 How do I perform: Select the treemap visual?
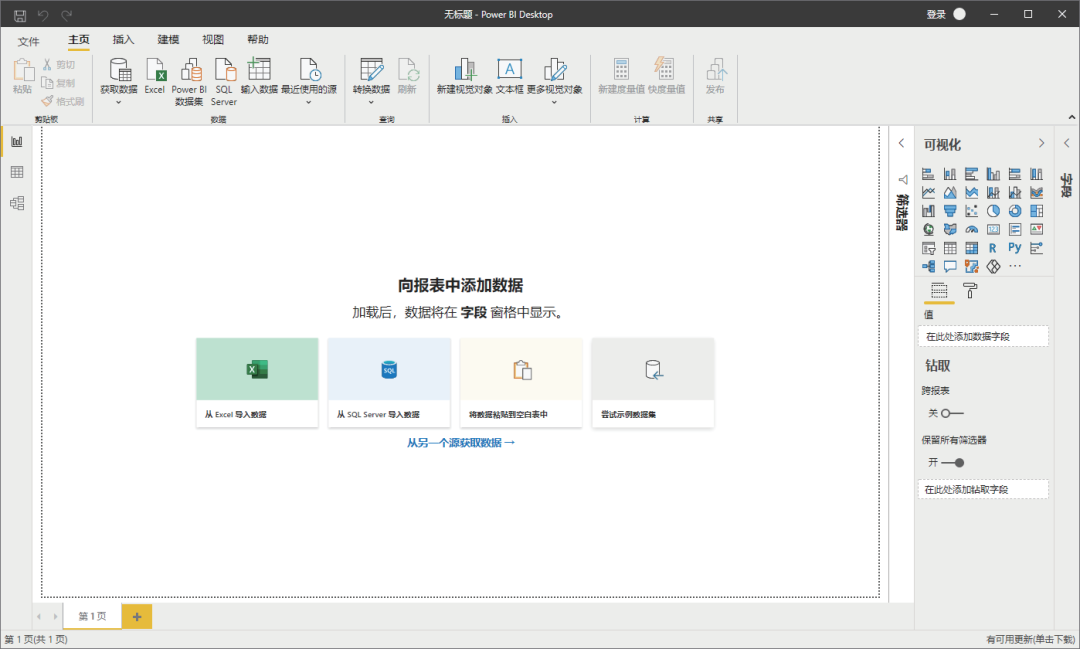[x=1036, y=211]
